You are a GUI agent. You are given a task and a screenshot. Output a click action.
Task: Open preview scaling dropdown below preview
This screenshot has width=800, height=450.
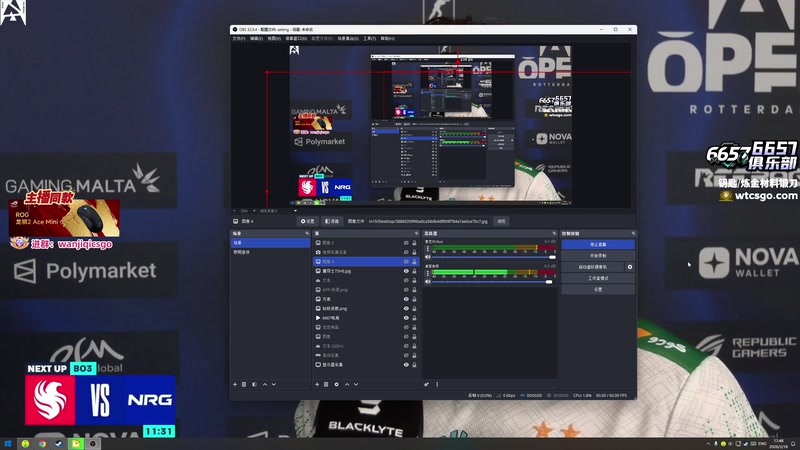(x=295, y=211)
